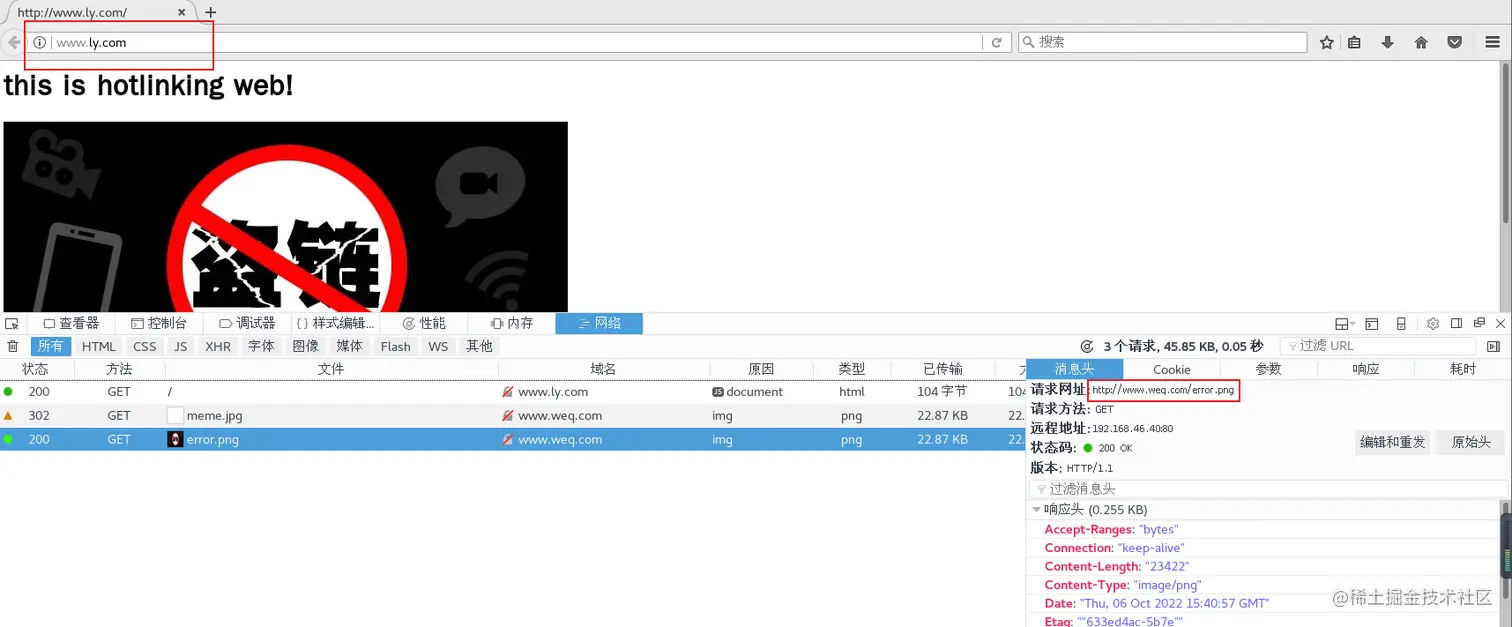Switch to the Cookie tab
This screenshot has width=1512, height=627.
tap(1171, 369)
